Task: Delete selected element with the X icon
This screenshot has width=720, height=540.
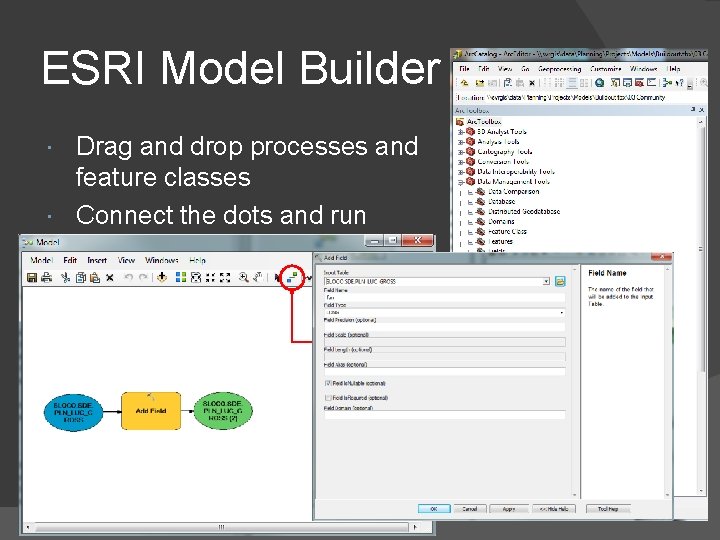Action: pos(109,277)
